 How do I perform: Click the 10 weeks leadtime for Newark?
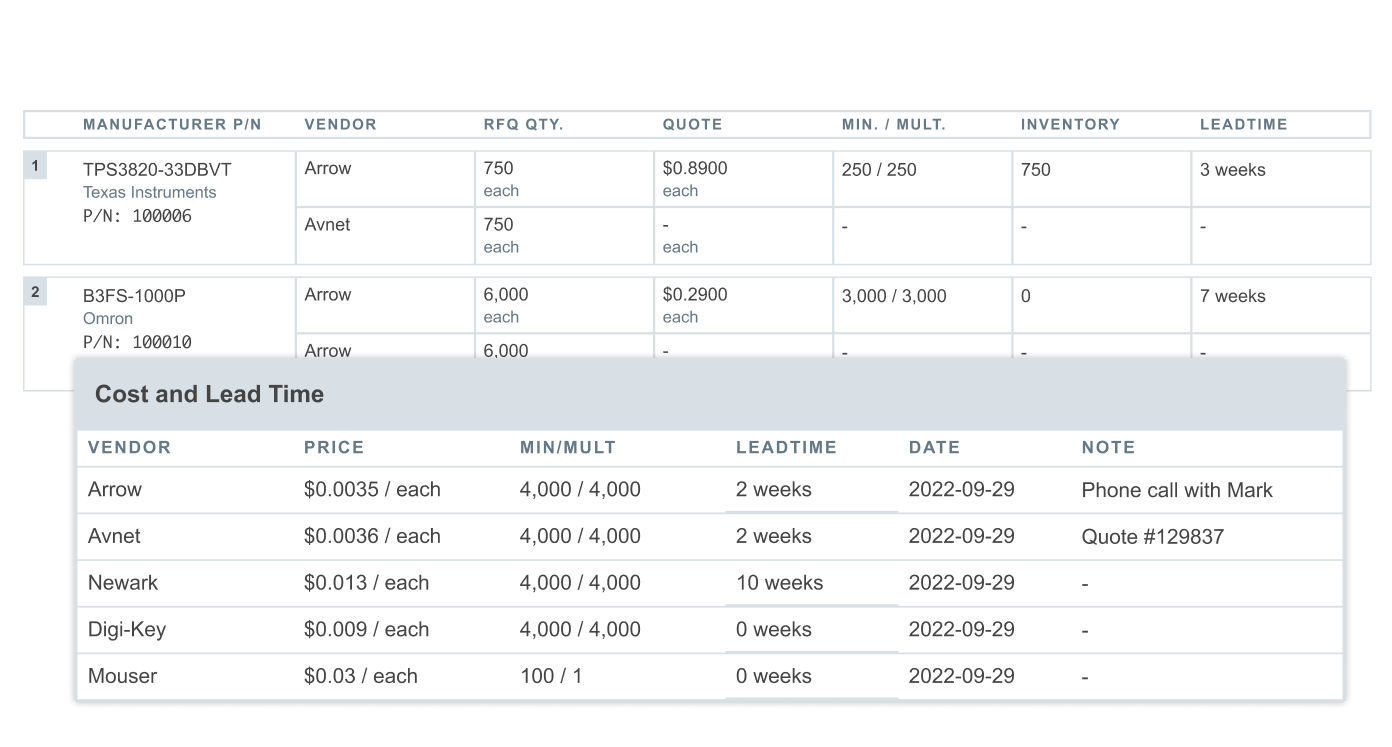tap(780, 583)
